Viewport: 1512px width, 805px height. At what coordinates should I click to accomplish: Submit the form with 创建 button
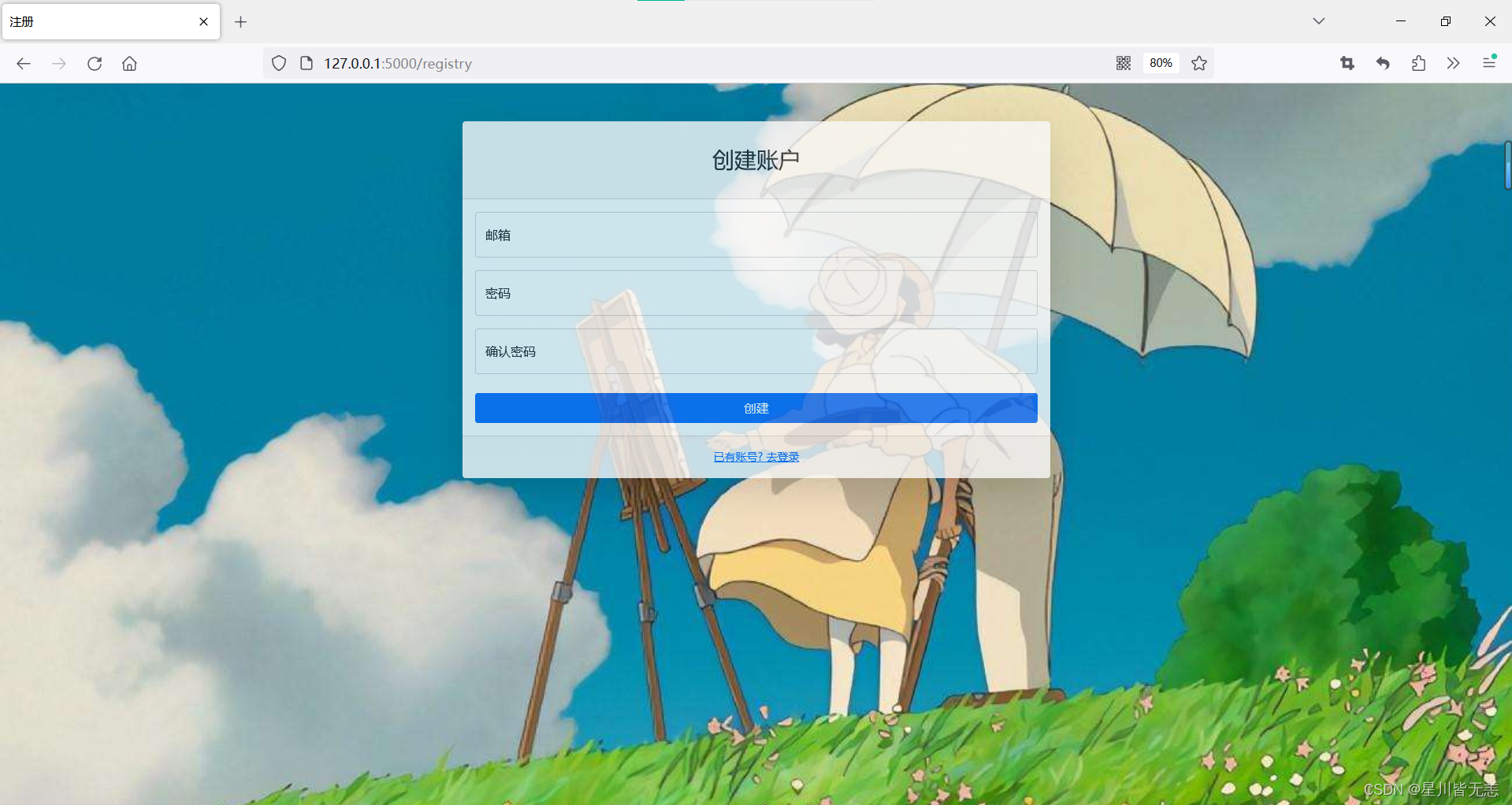click(x=756, y=408)
